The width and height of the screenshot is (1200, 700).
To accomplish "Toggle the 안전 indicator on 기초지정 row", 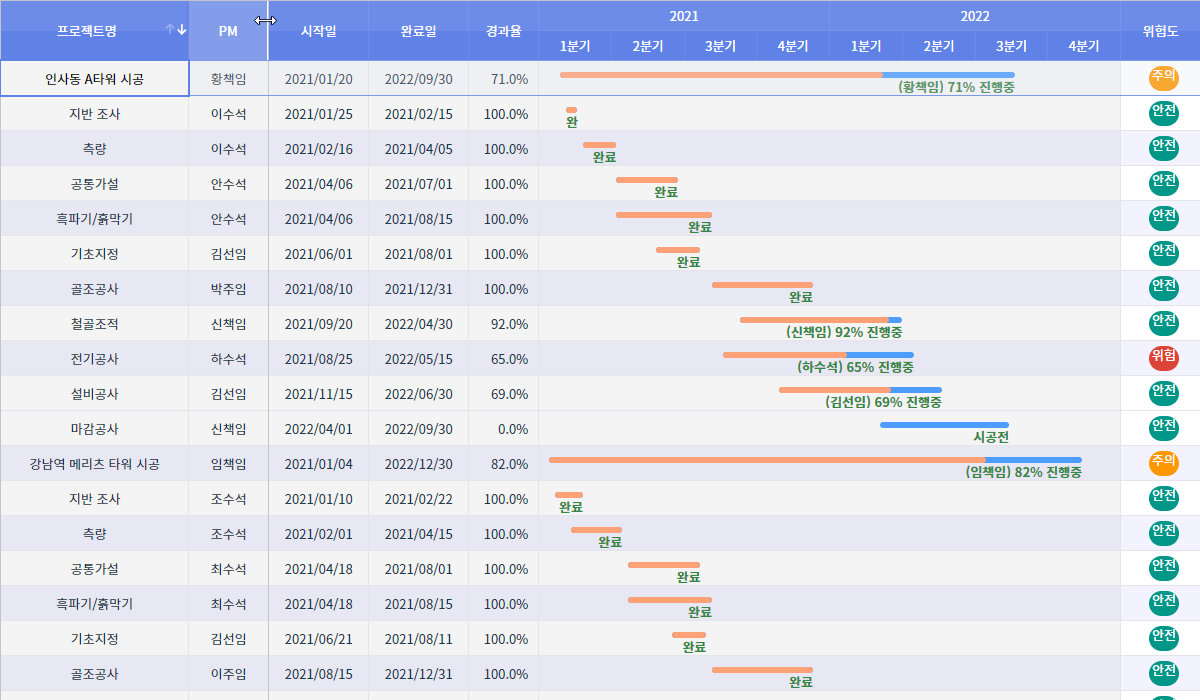I will [1163, 253].
